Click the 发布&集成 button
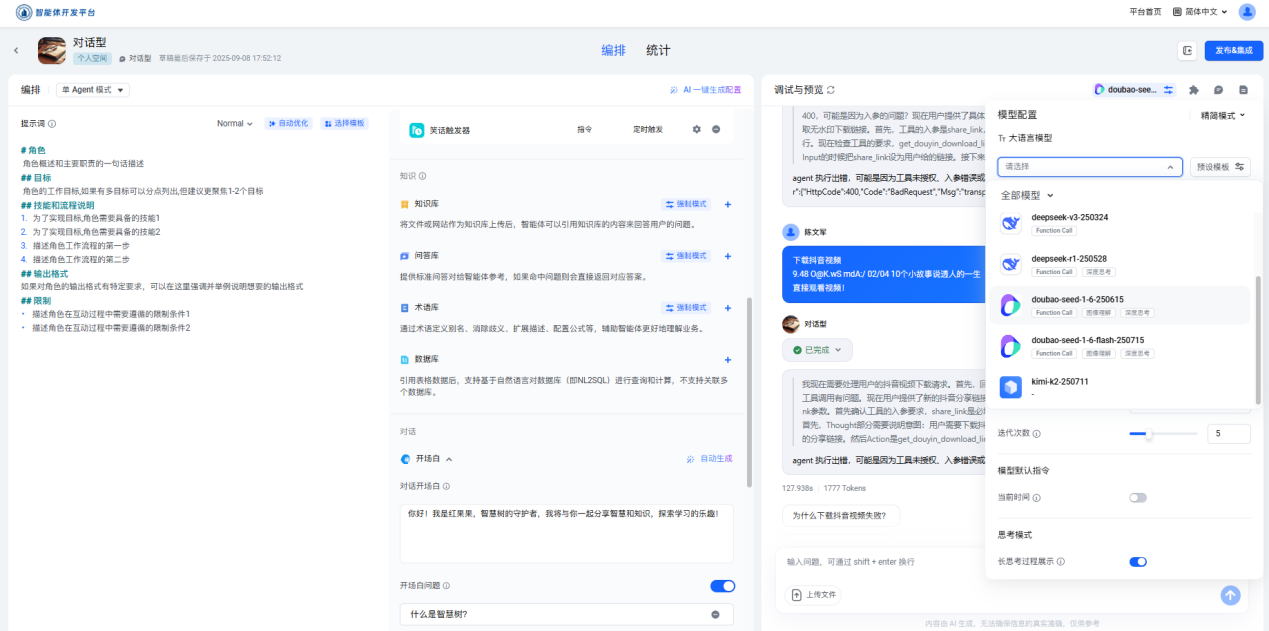 click(1233, 50)
